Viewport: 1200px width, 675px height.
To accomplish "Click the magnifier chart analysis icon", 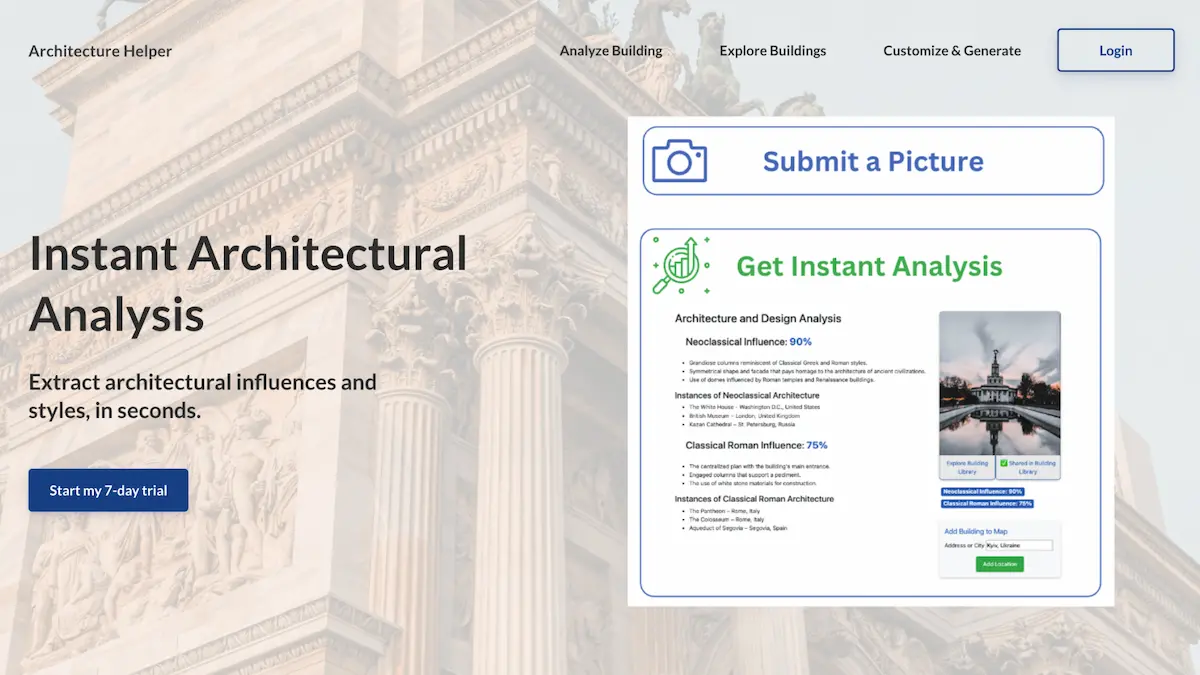I will click(681, 266).
